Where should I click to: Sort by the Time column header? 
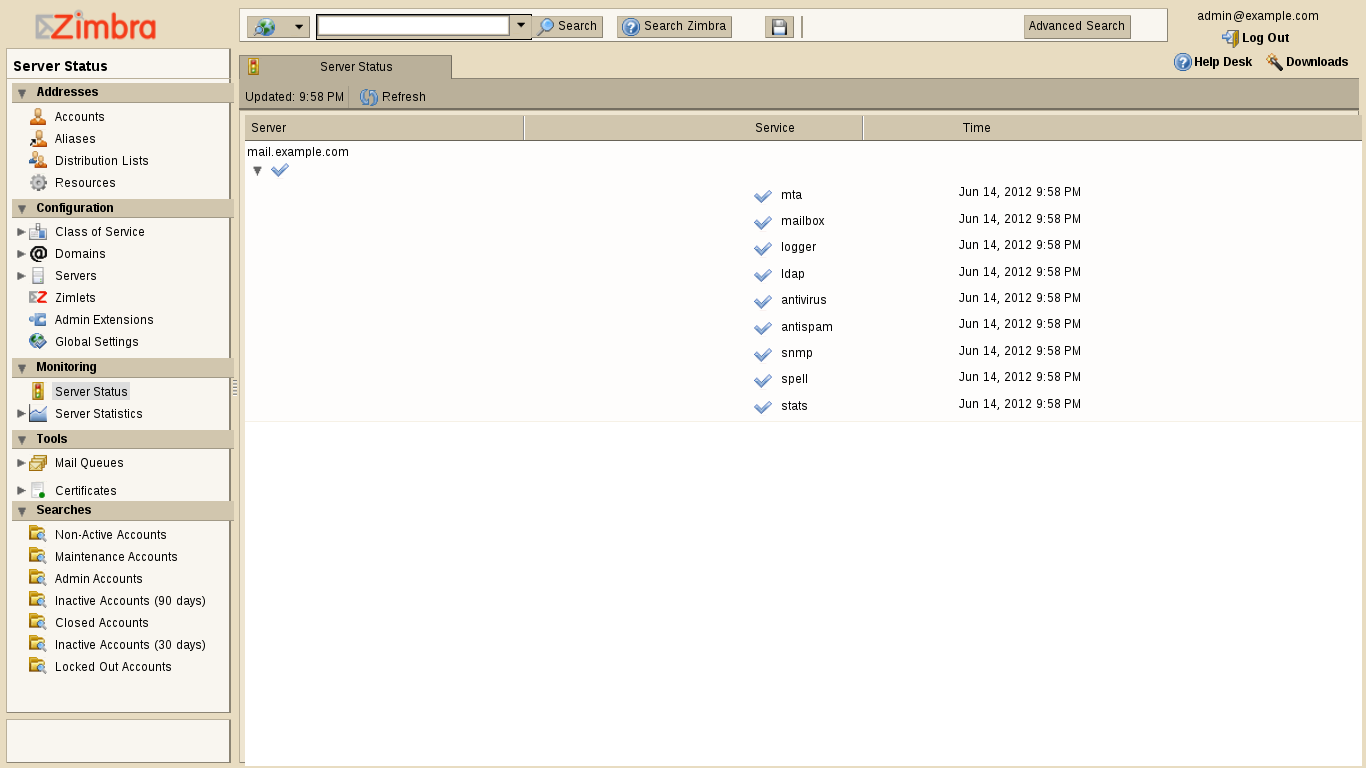point(1112,128)
